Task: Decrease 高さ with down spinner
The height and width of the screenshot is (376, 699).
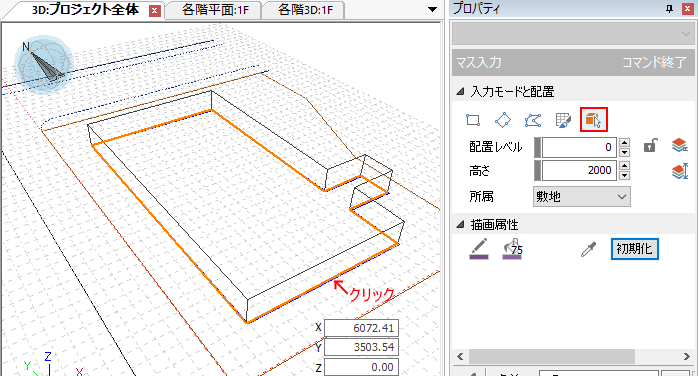Action: pyautogui.click(x=625, y=175)
